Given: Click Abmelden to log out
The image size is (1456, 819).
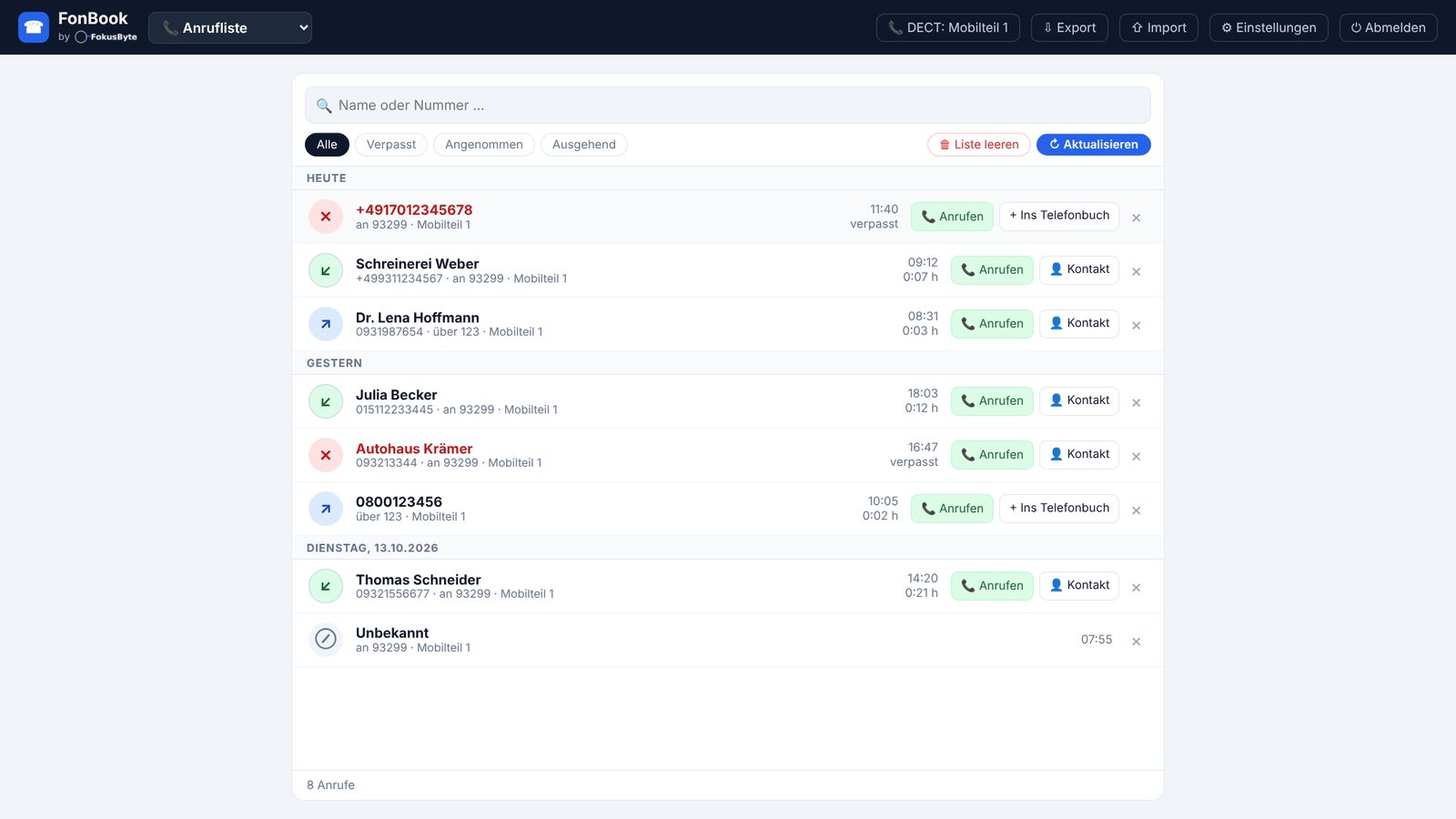Looking at the screenshot, I should [x=1388, y=27].
